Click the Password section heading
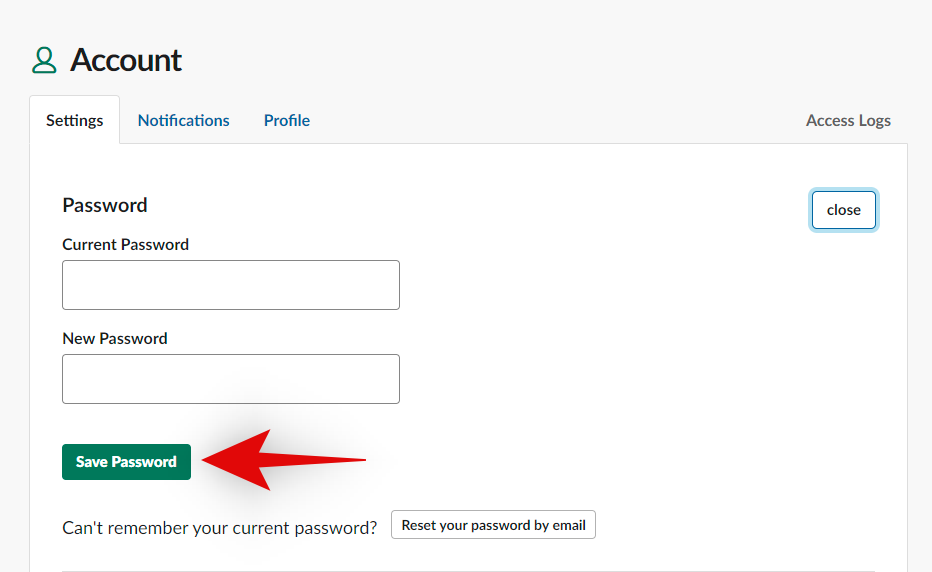The image size is (932, 572). 105,205
